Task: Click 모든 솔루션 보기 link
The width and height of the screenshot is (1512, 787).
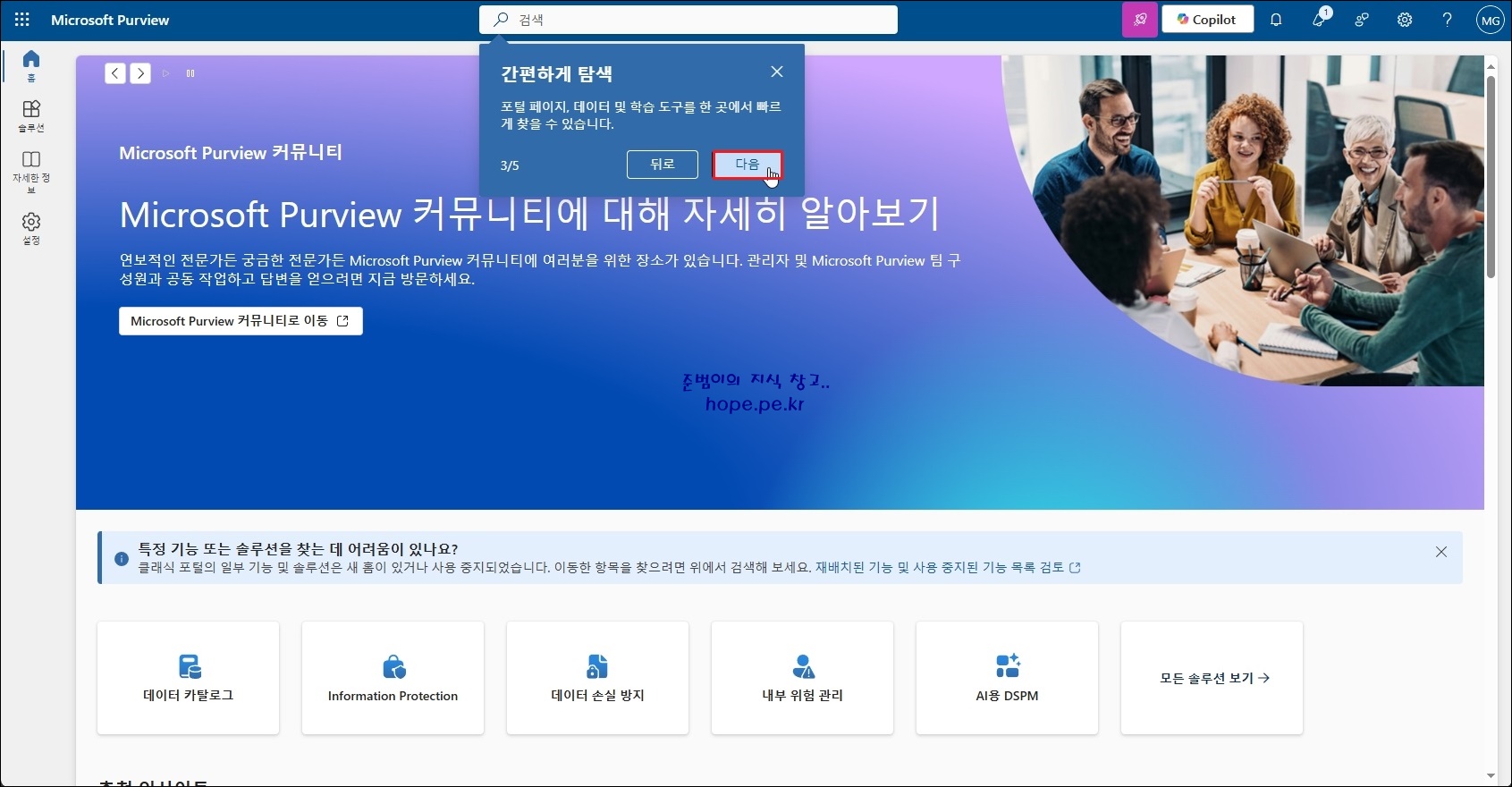Action: point(1214,678)
